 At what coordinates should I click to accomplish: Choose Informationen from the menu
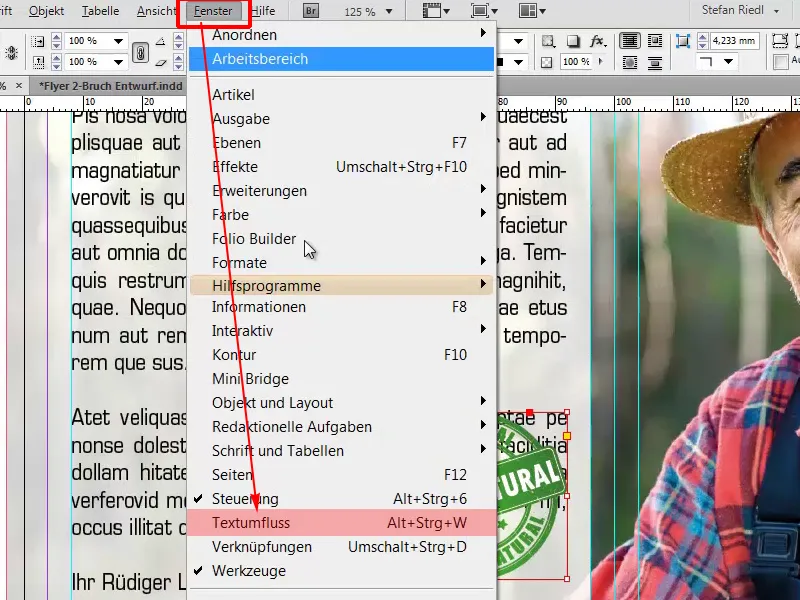click(x=341, y=307)
